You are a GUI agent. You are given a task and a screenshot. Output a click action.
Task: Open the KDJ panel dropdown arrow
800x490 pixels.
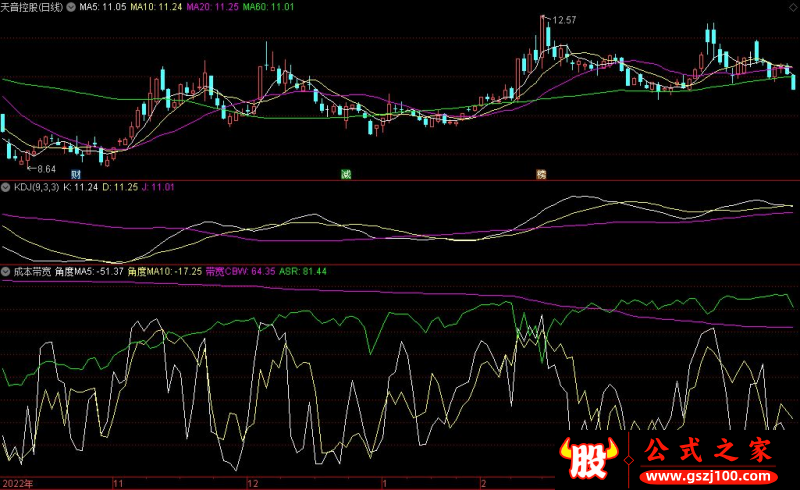click(5, 186)
